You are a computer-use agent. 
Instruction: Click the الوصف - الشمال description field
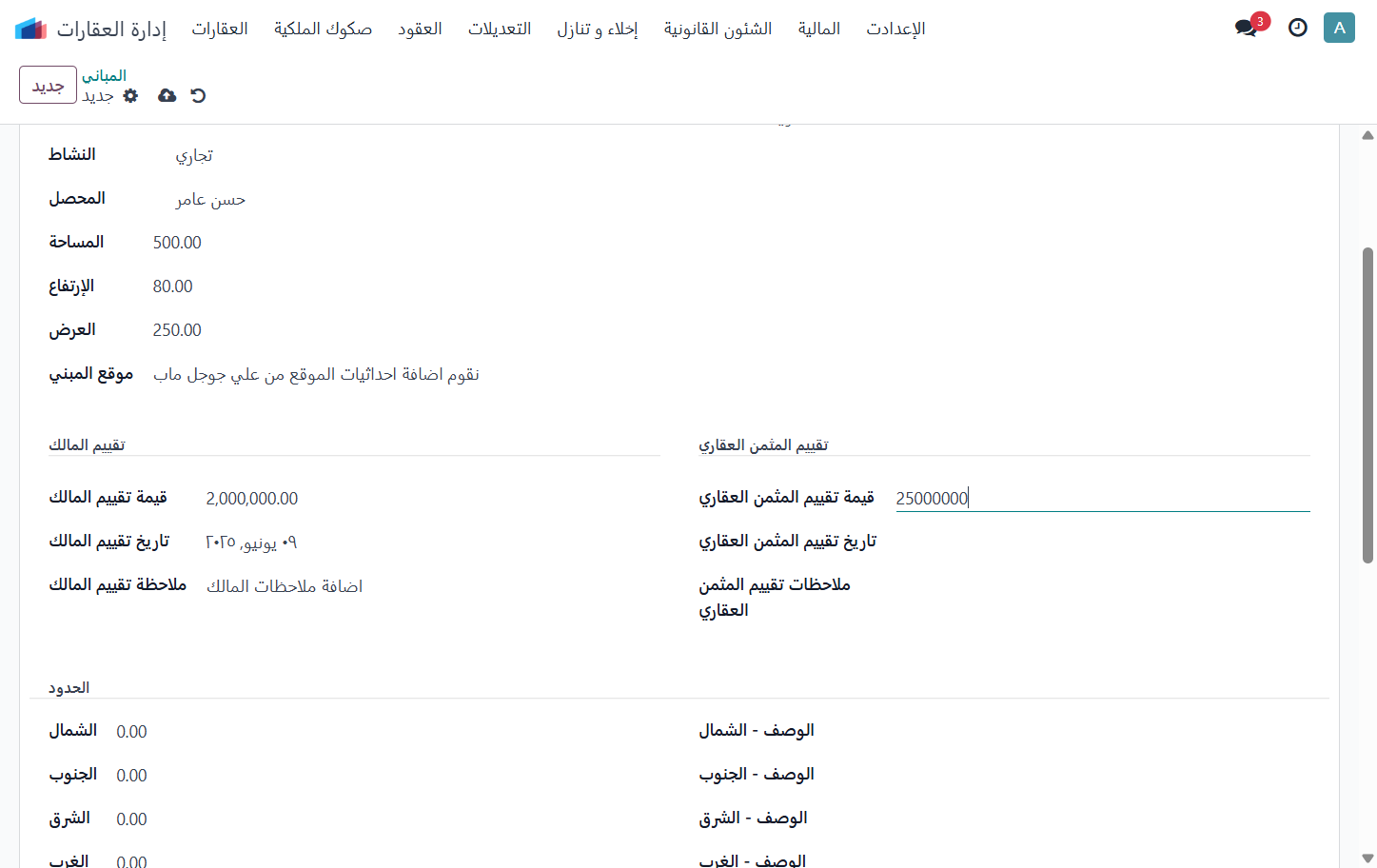click(1072, 731)
